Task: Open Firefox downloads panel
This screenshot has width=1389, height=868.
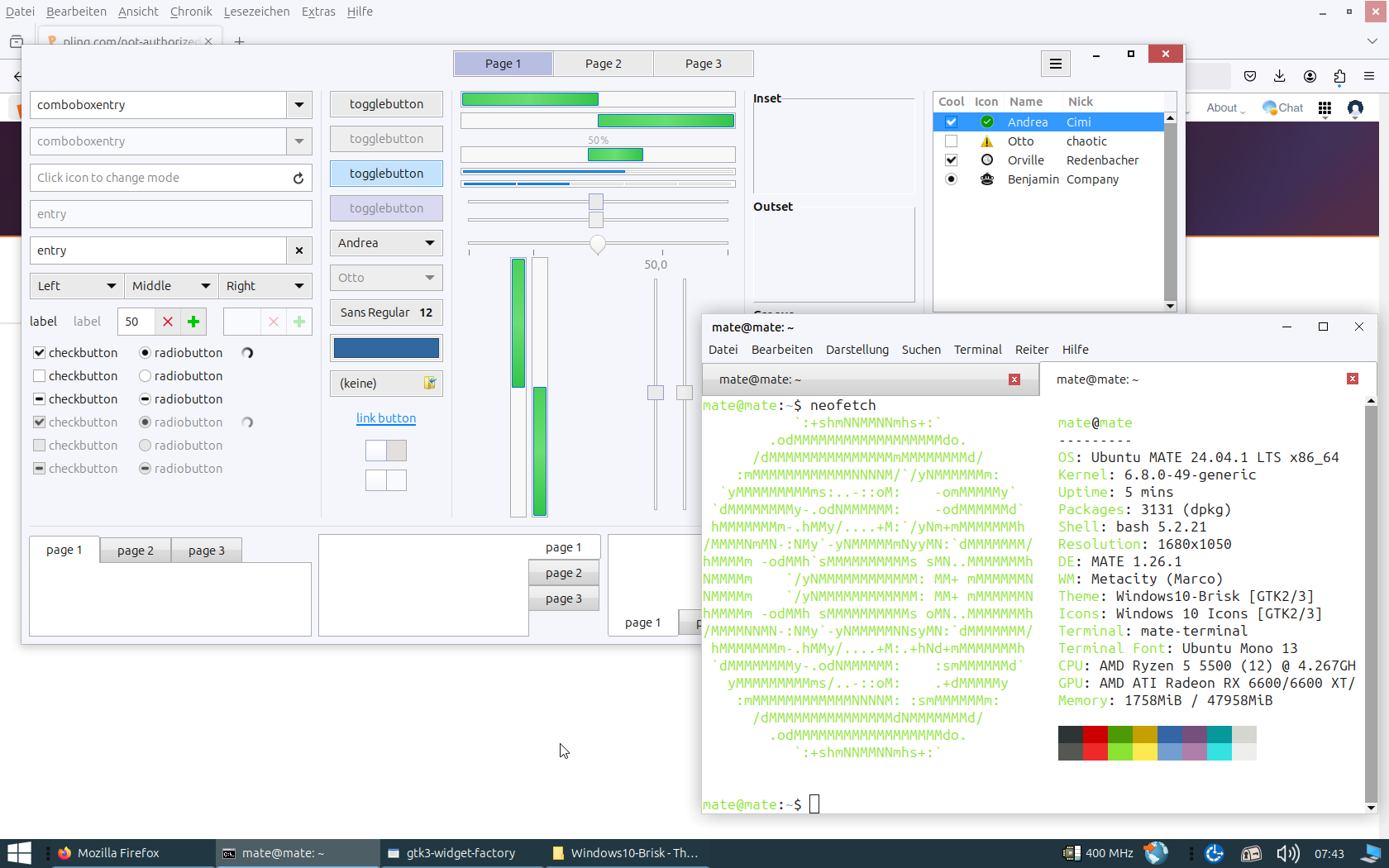Action: pyautogui.click(x=1280, y=76)
